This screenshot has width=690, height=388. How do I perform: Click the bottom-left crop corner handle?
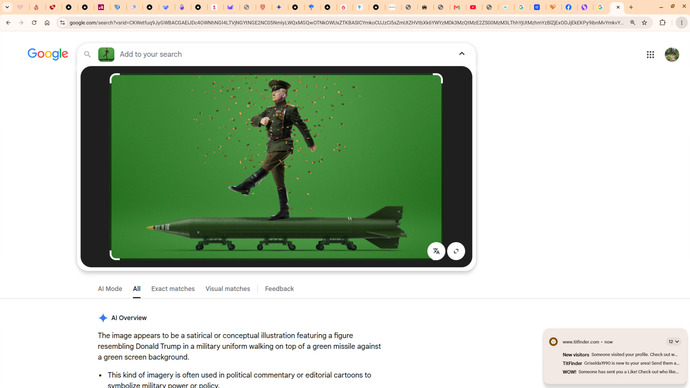coord(114,255)
